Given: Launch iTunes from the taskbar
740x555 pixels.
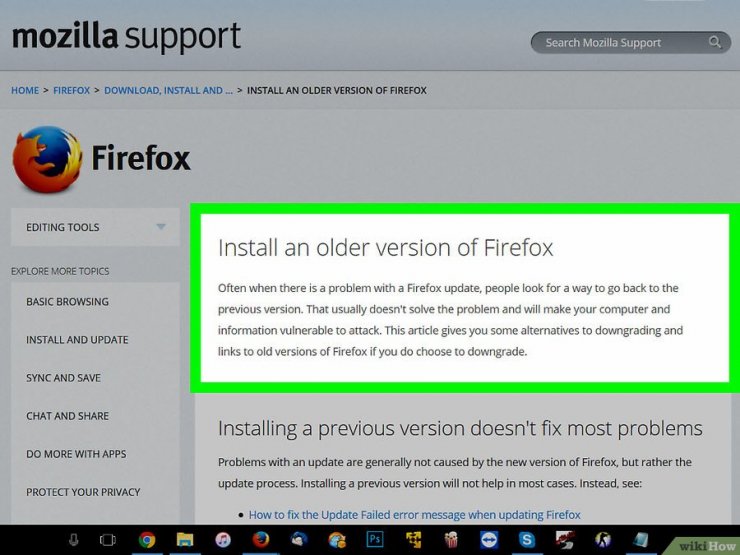Looking at the screenshot, I should point(223,539).
